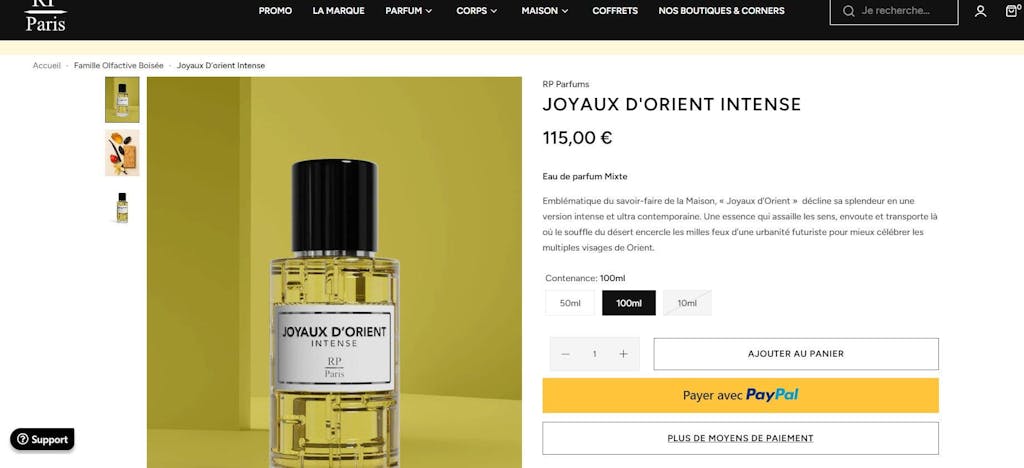Open Plus de moyens de paiement
The image size is (1024, 468).
(740, 438)
